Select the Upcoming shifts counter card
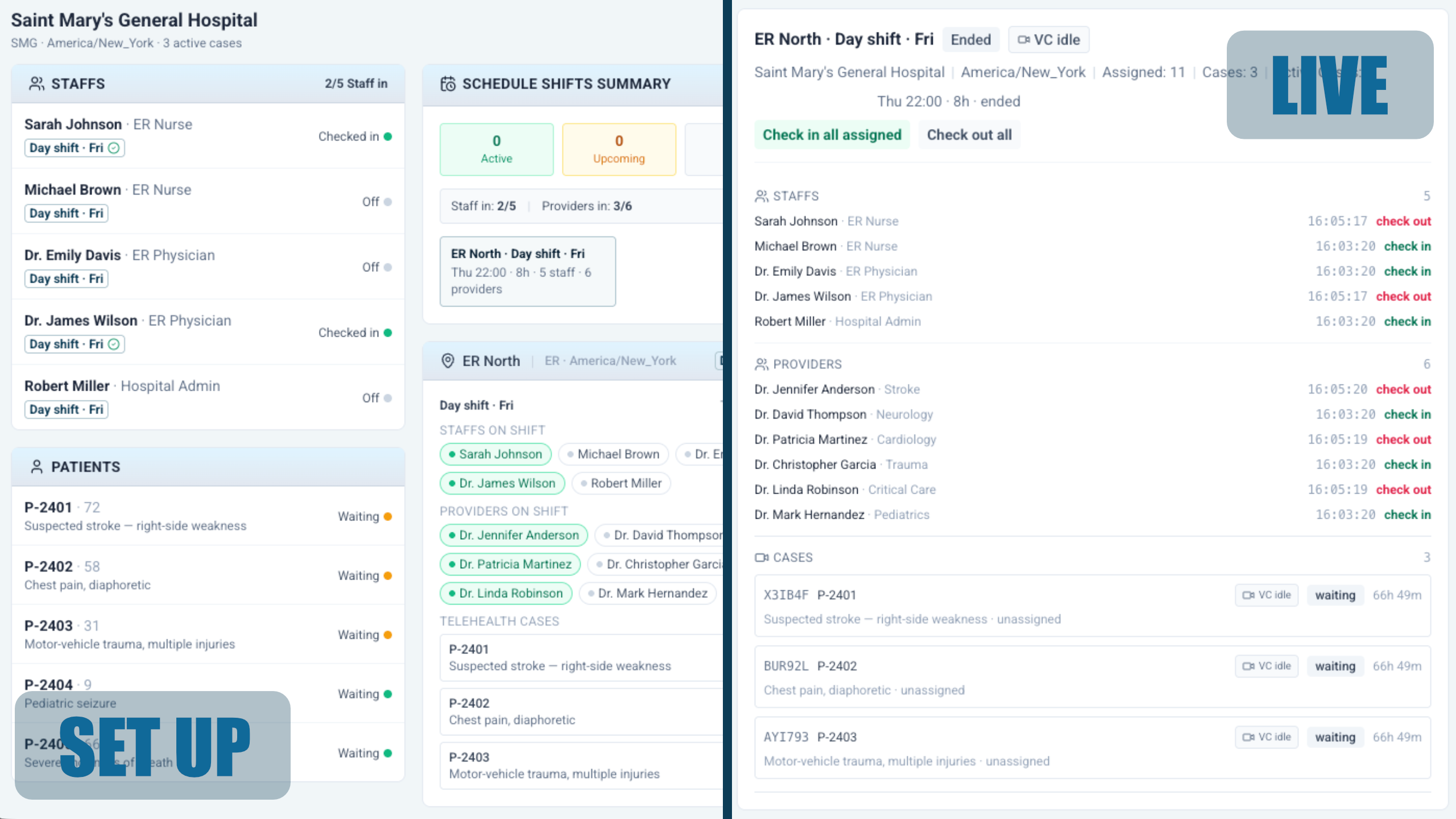Image resolution: width=1456 pixels, height=819 pixels. (619, 149)
